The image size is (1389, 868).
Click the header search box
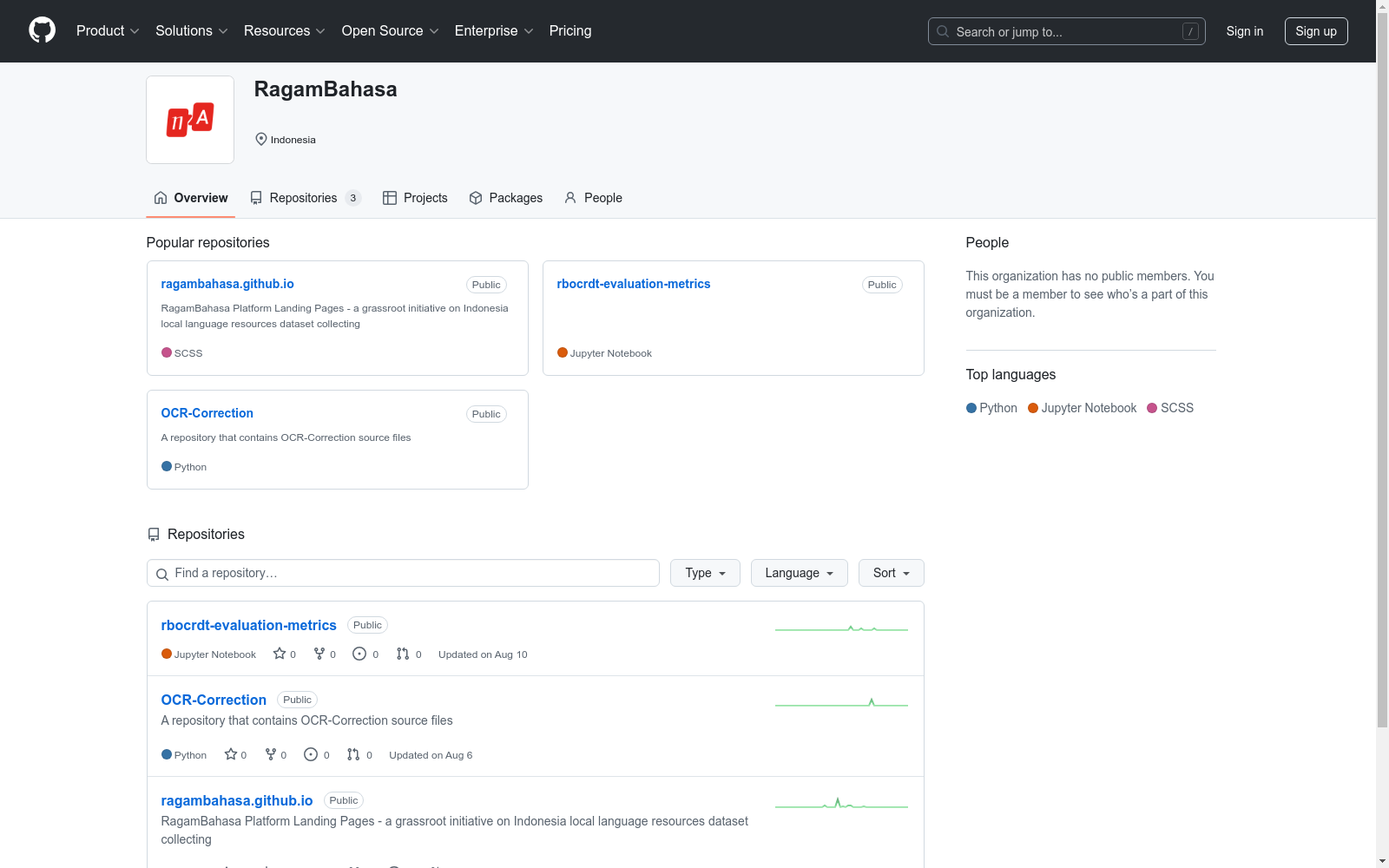[x=1067, y=31]
